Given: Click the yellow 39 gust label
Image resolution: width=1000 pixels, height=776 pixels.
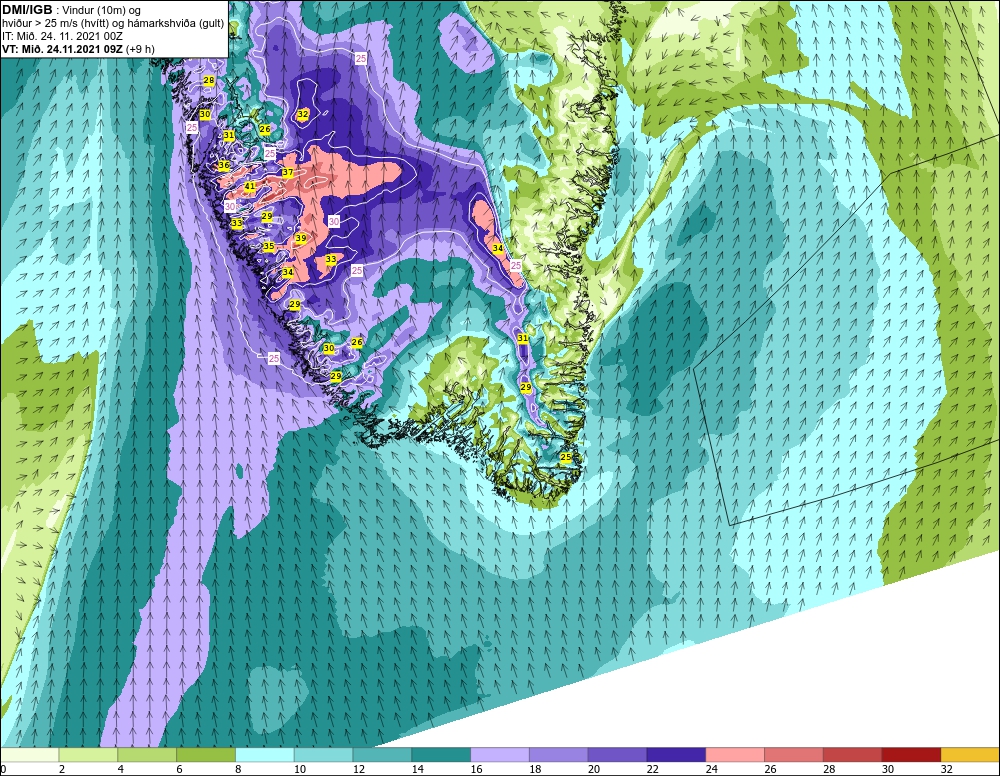Looking at the screenshot, I should coord(300,238).
